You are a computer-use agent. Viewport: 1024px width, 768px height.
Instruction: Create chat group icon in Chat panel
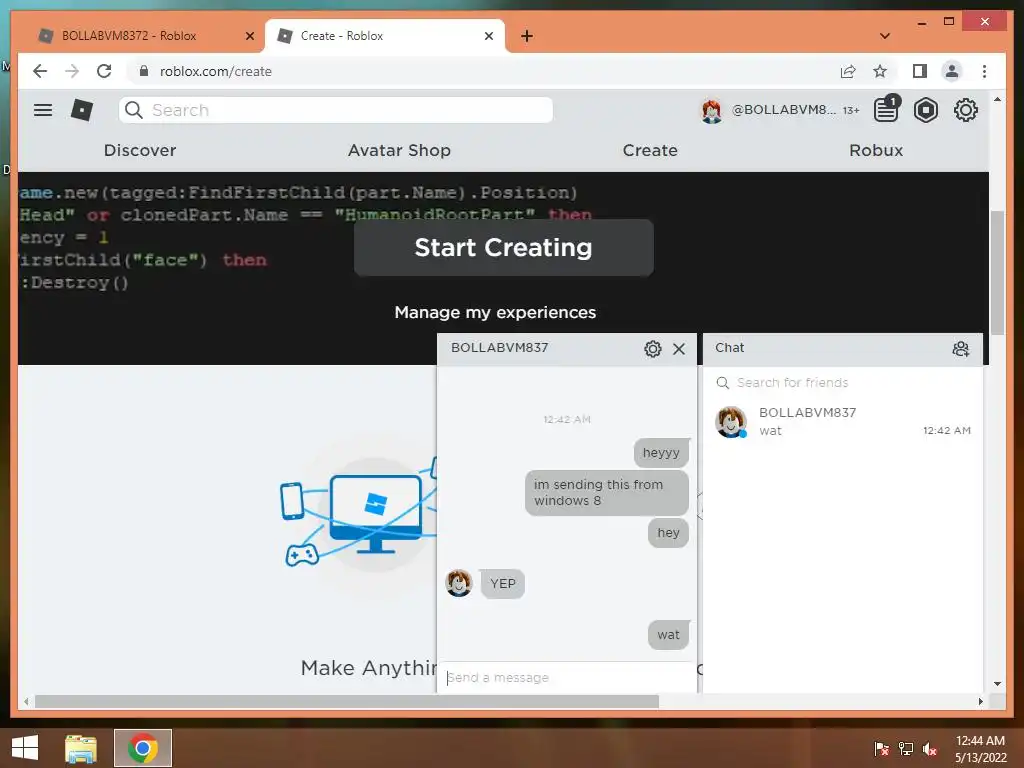tap(961, 349)
